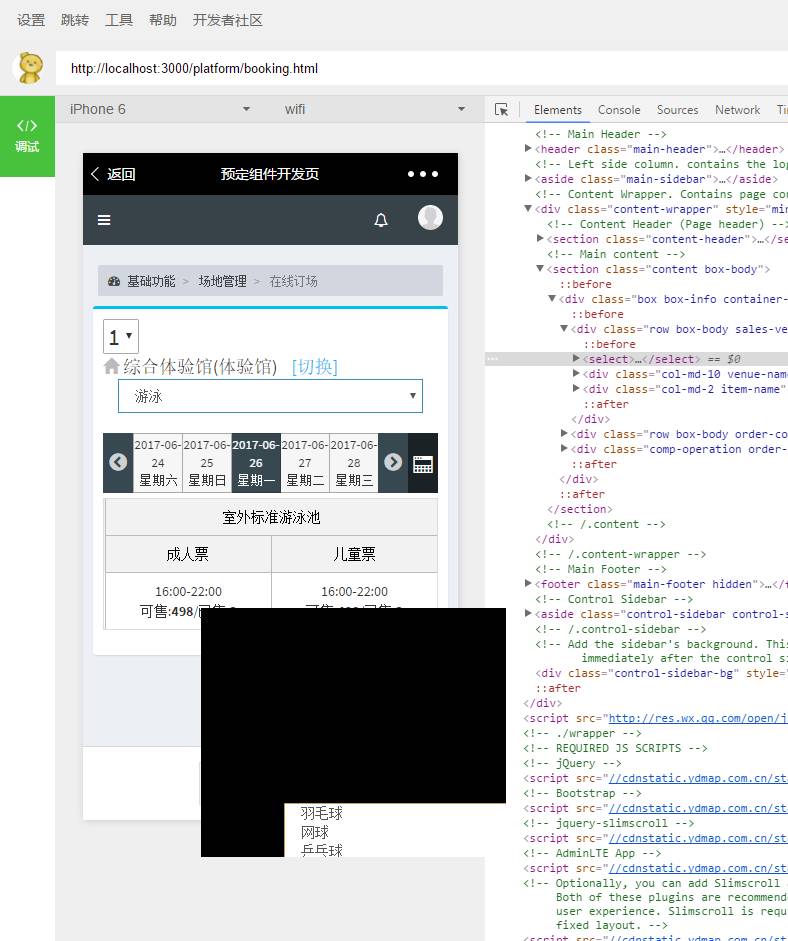Open the script link below the jQuery comment
788x941 pixels.
tap(698, 778)
